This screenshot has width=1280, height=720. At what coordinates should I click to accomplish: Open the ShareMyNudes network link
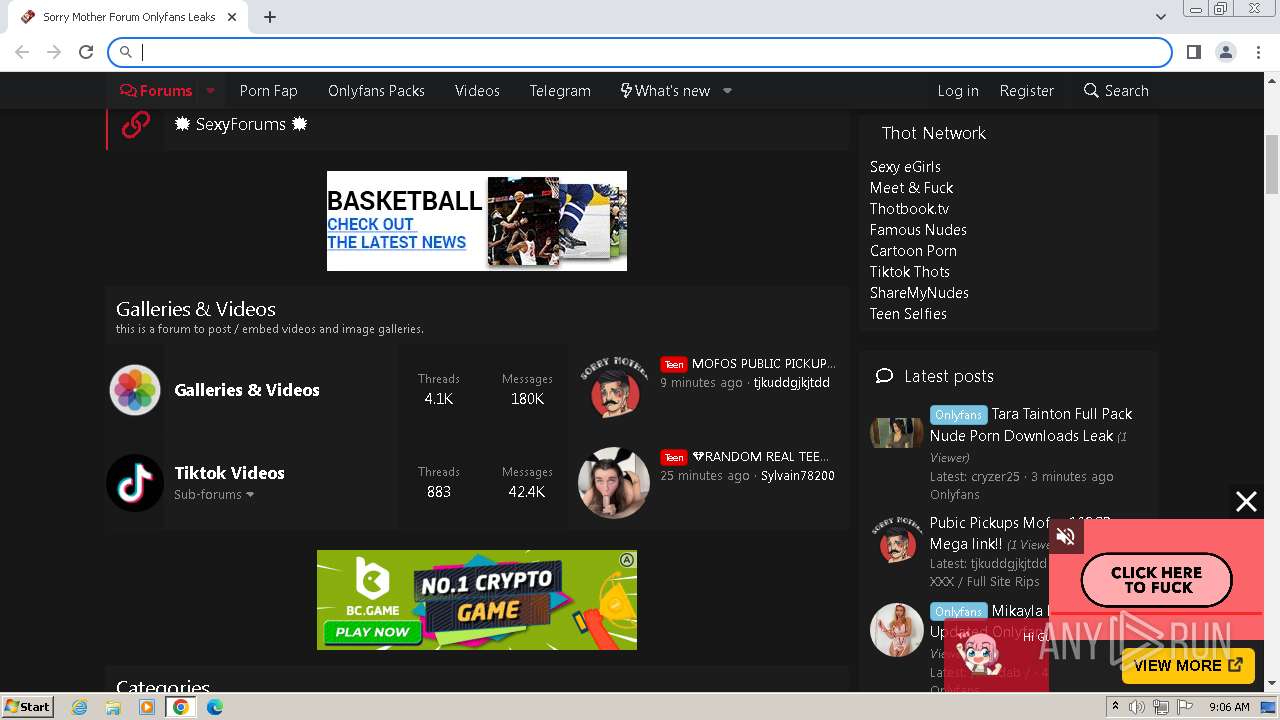[x=919, y=292]
